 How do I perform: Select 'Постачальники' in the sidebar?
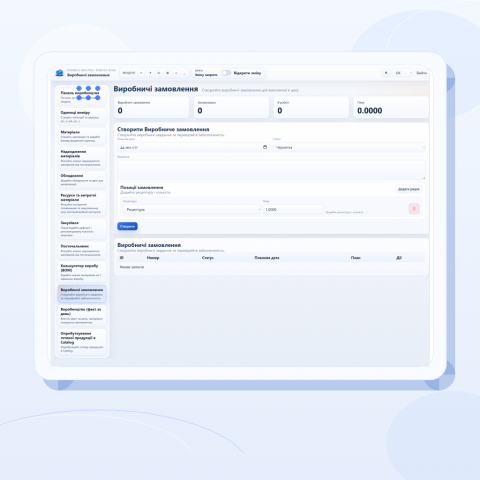point(82,250)
